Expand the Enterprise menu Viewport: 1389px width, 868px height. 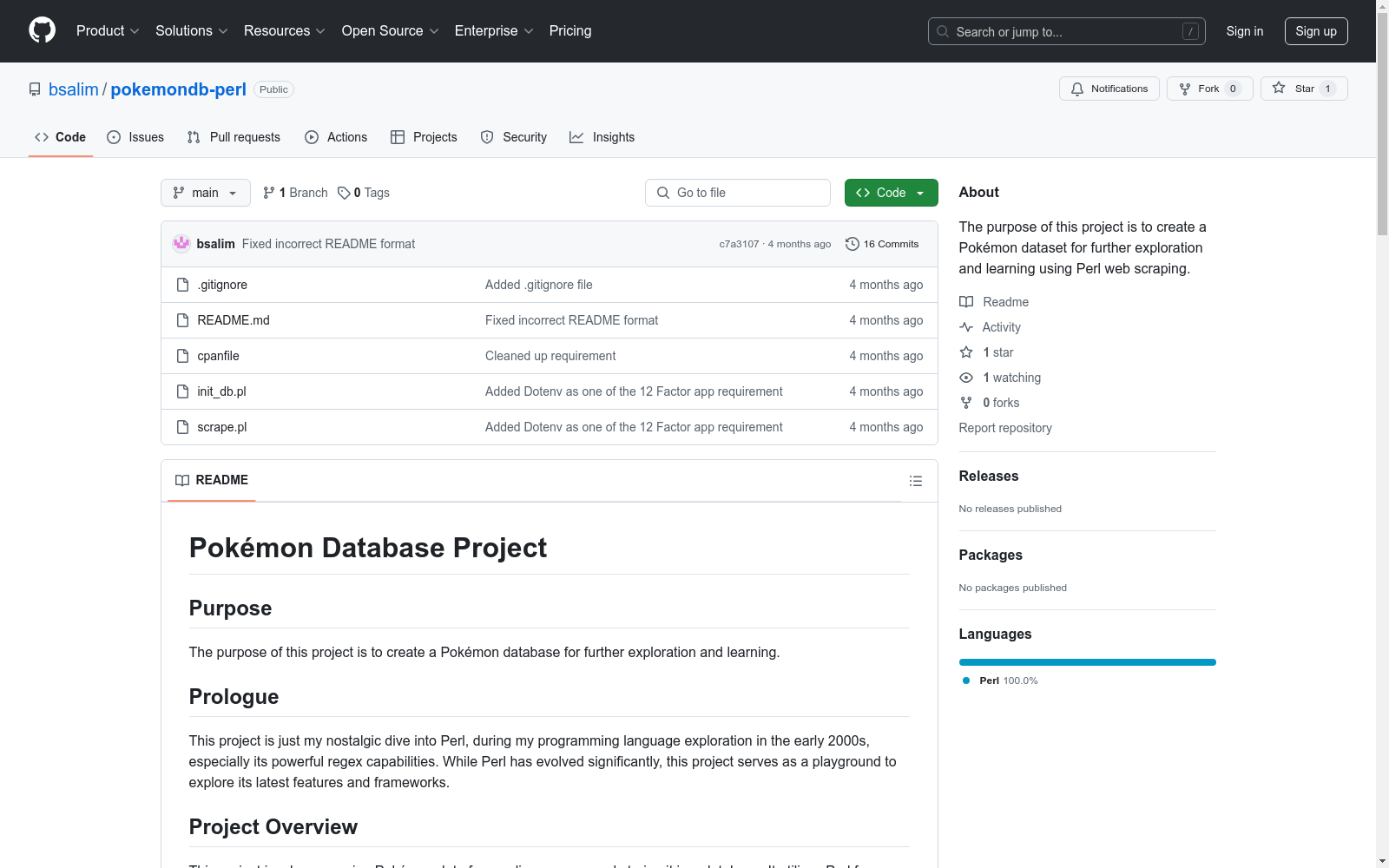coord(494,30)
